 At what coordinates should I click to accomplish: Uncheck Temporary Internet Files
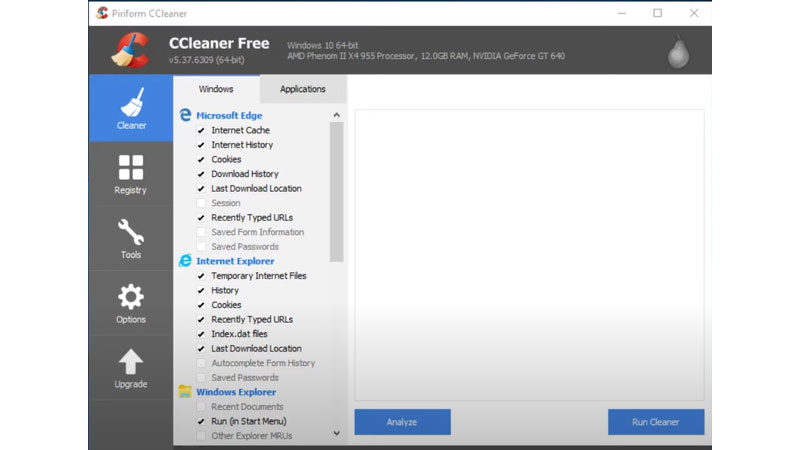(201, 276)
